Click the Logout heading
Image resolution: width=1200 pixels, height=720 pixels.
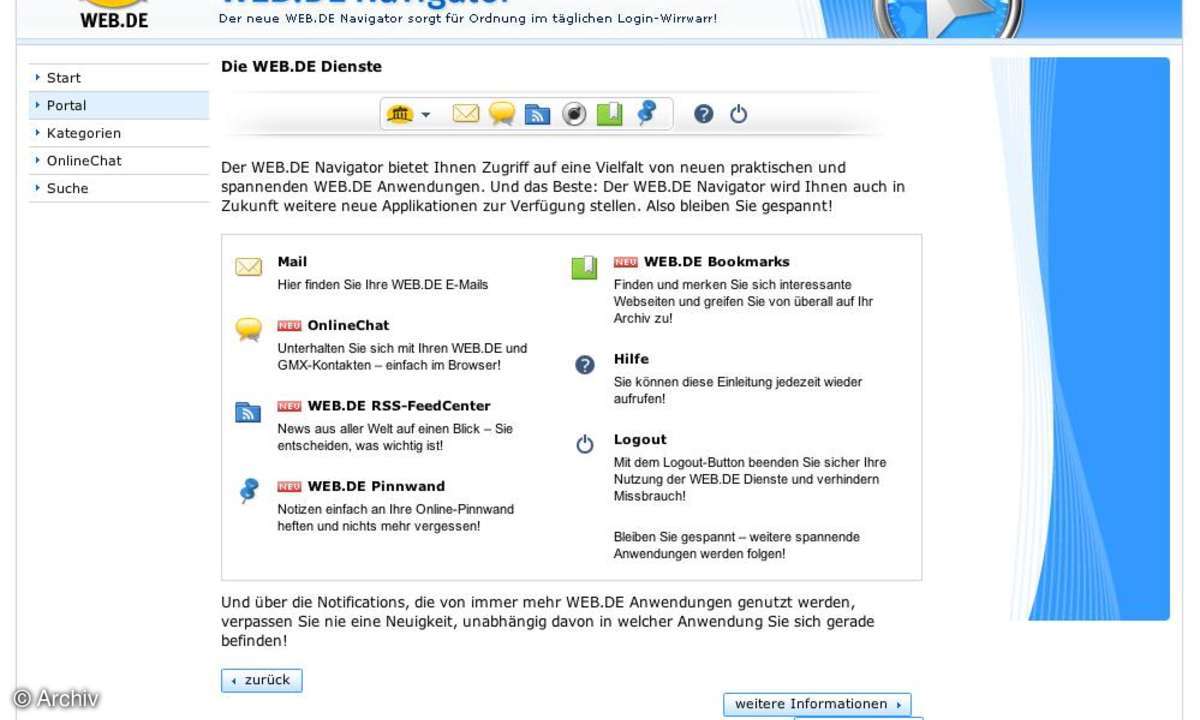pos(640,440)
